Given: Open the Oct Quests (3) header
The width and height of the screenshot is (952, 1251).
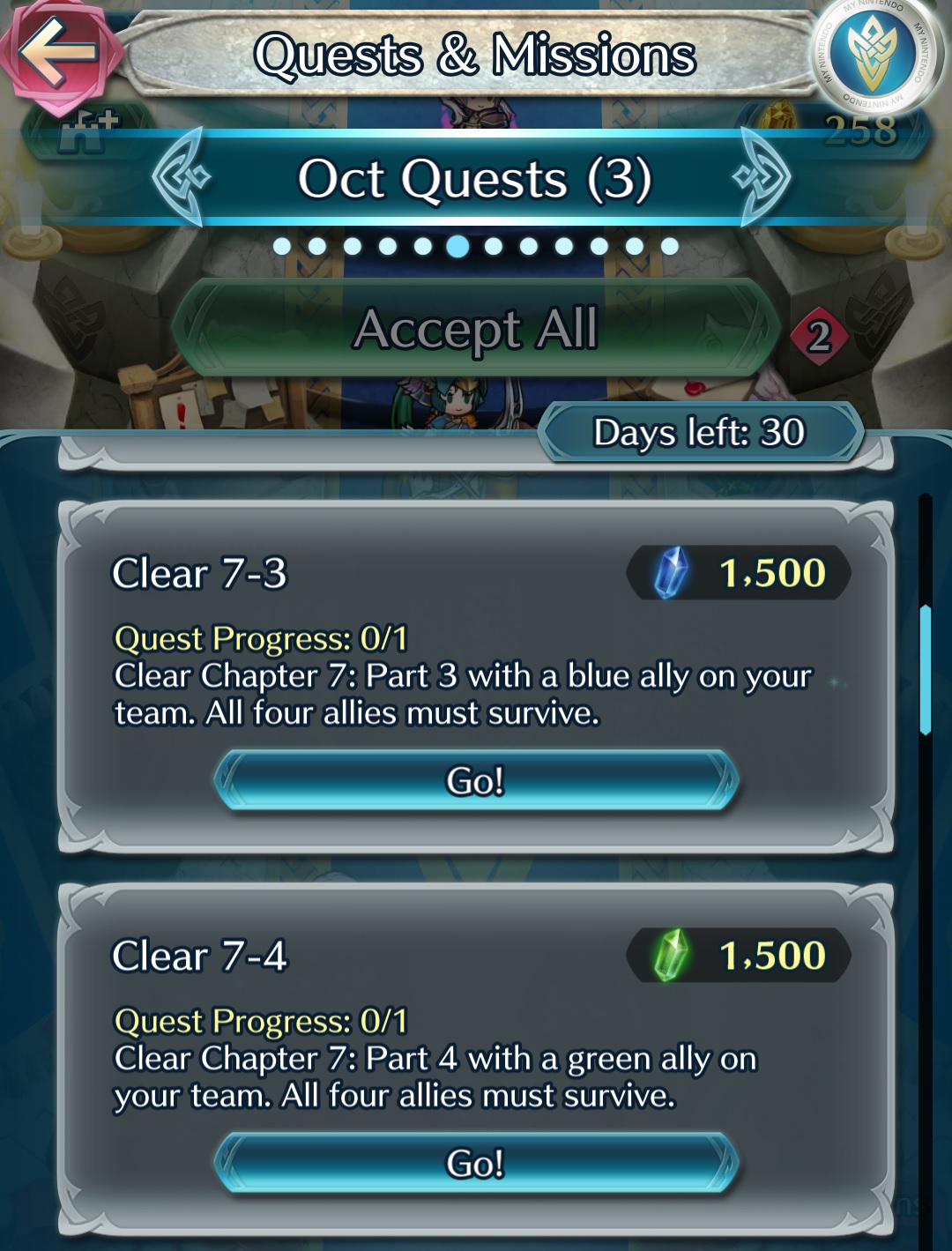Looking at the screenshot, I should (474, 178).
